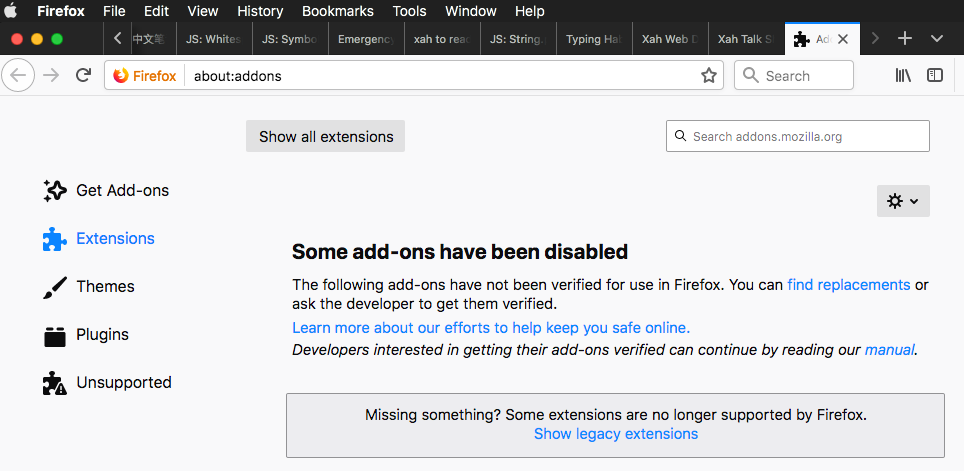This screenshot has height=471, width=964.
Task: Open the Window menu
Action: pos(471,11)
